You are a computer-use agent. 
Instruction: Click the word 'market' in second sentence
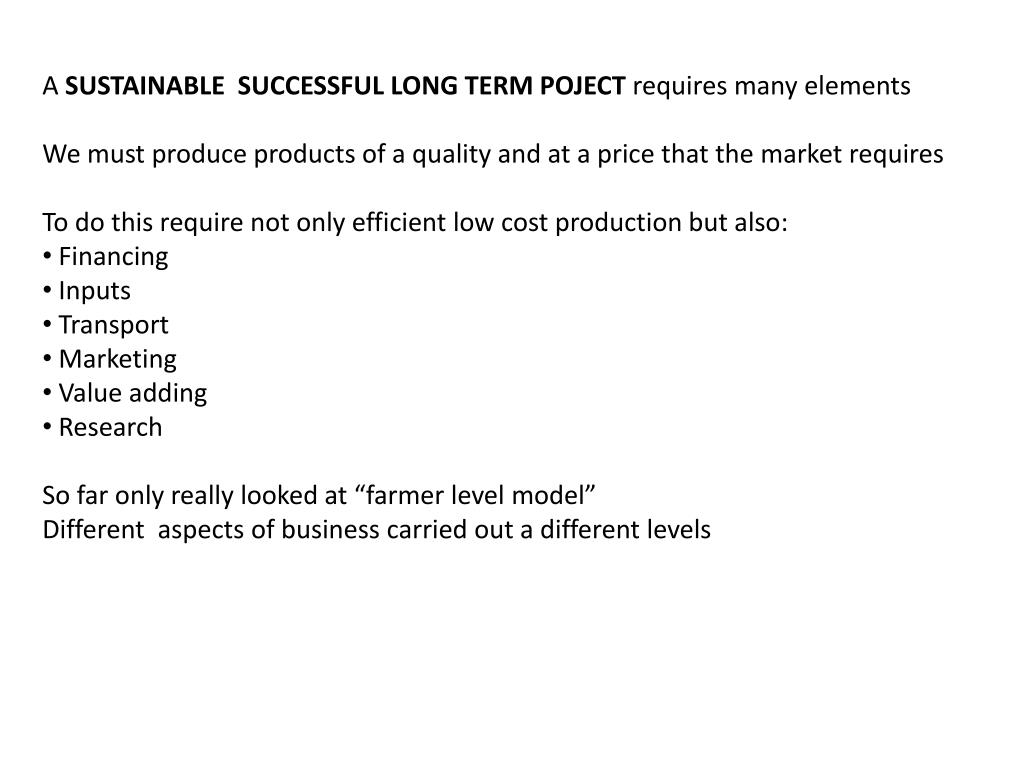tap(801, 154)
